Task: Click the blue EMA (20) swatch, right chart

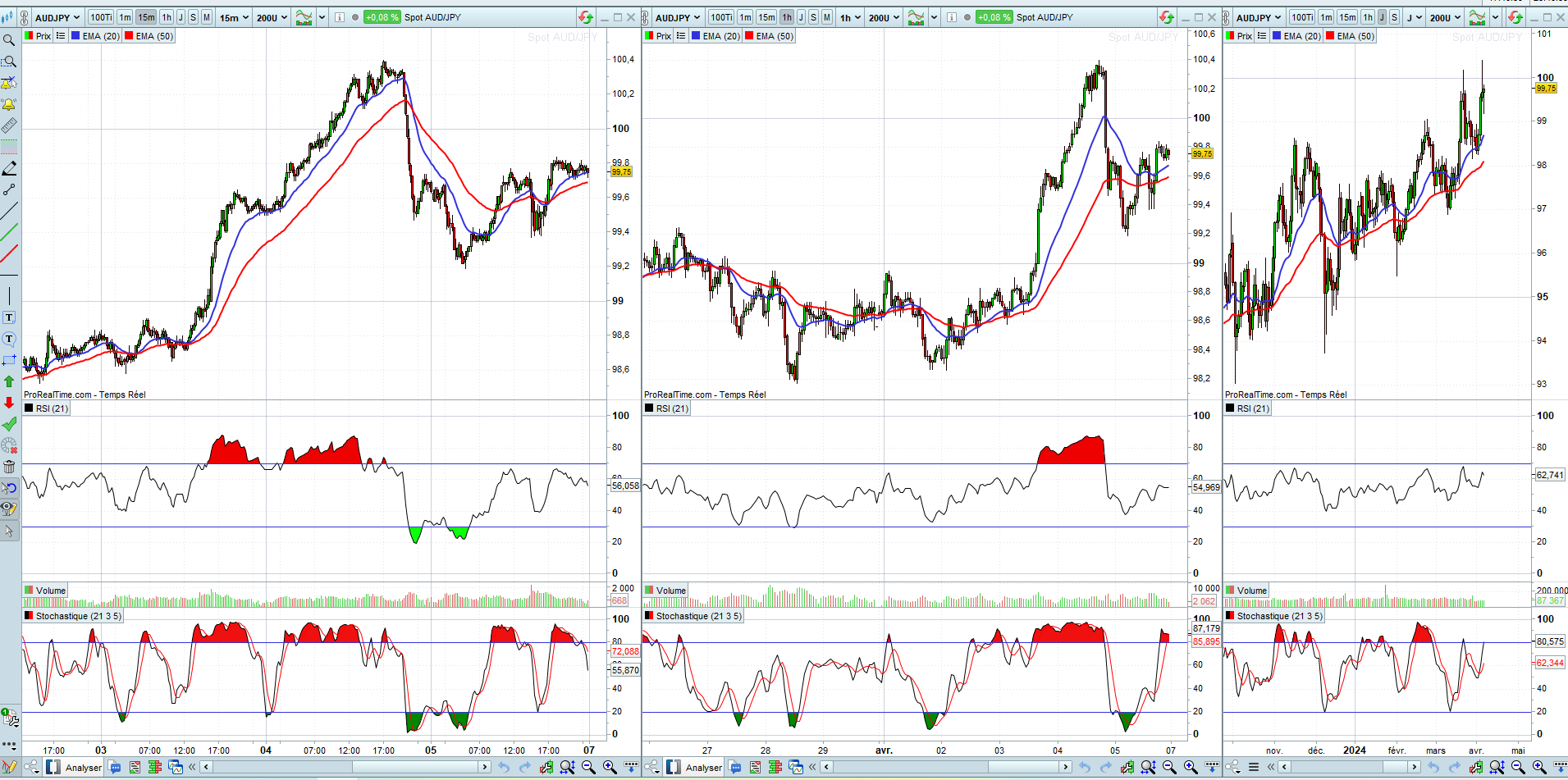Action: 1277,36
